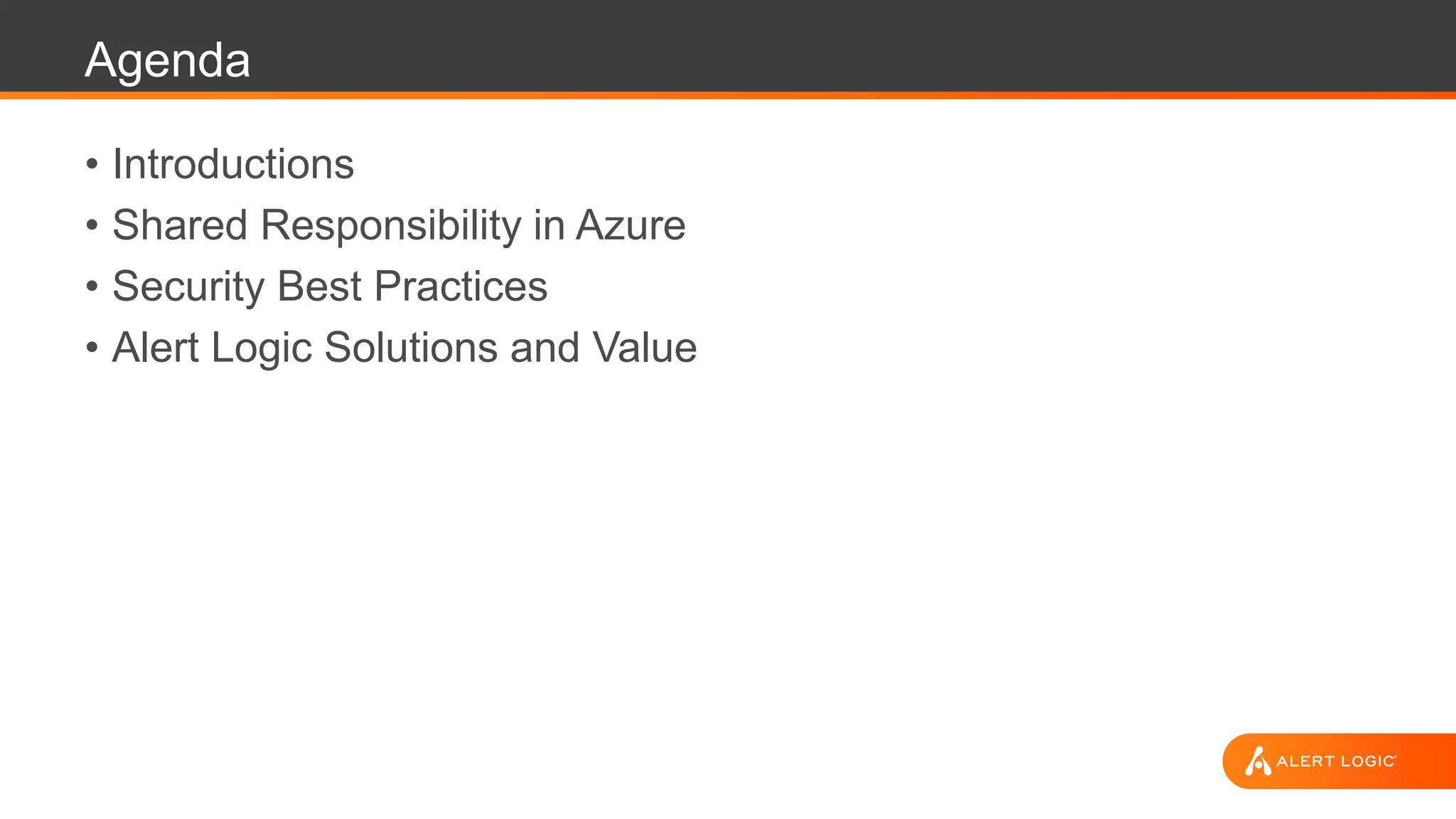Screen dimensions: 1456x819
Task: Click the ALERT LOGIC wordmark in the badge
Action: coord(1337,761)
